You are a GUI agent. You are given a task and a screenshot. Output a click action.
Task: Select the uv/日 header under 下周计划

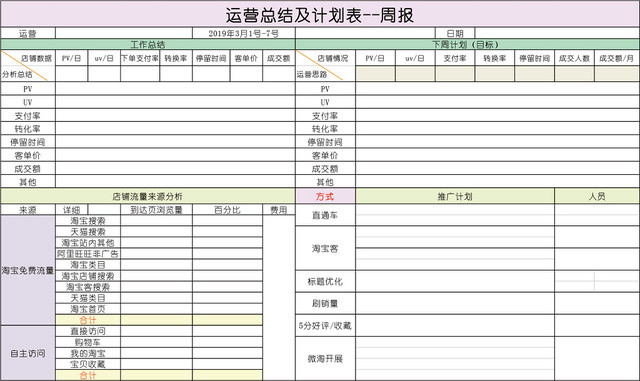pos(415,58)
